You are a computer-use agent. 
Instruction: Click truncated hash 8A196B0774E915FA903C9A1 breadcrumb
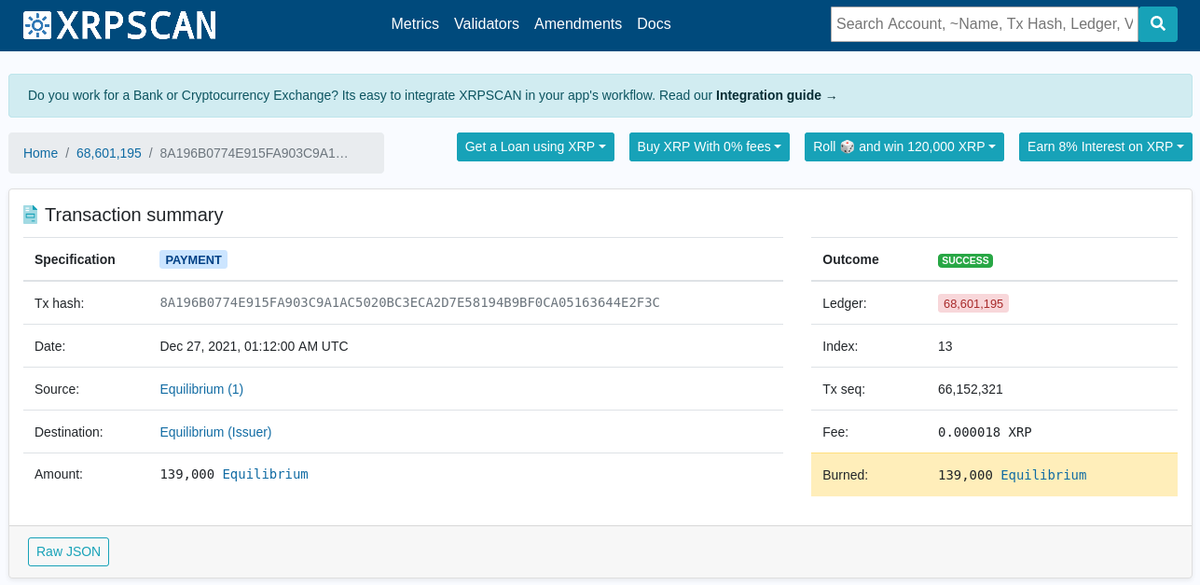pos(254,153)
